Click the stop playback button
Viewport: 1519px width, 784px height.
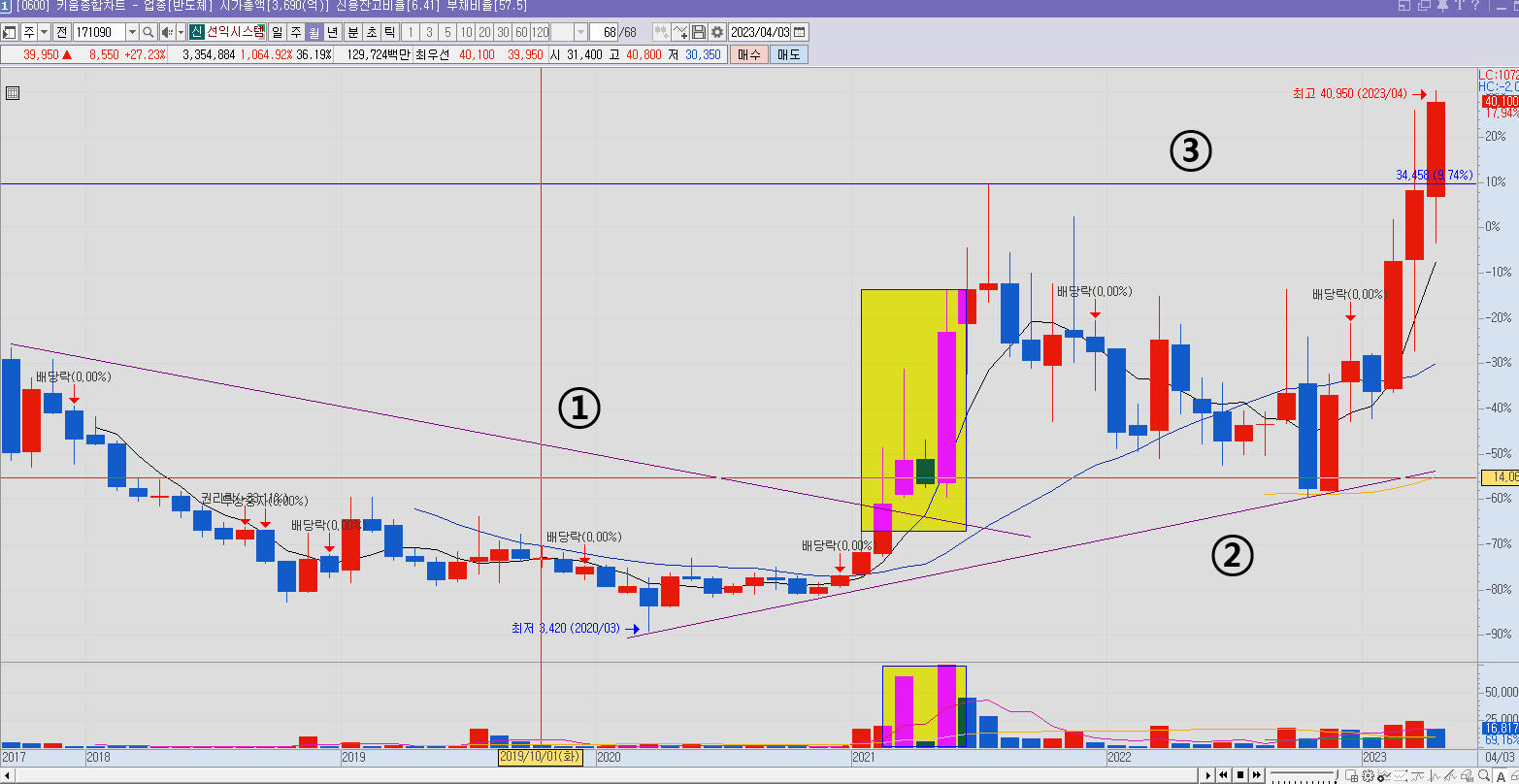pos(1240,775)
